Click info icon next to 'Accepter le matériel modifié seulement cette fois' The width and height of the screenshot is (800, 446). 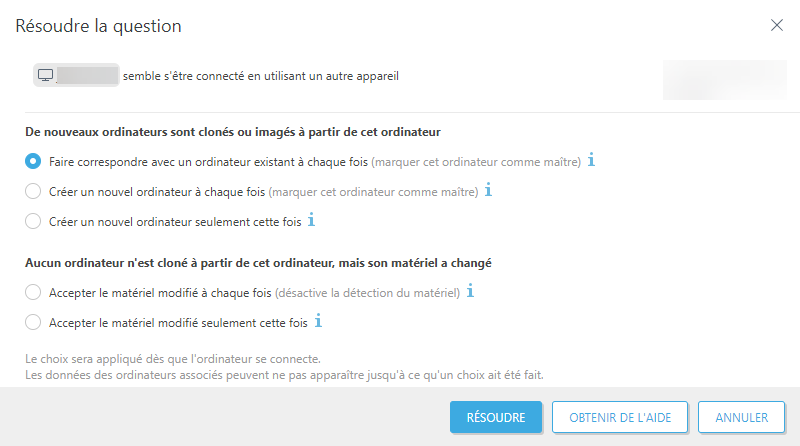(x=319, y=322)
